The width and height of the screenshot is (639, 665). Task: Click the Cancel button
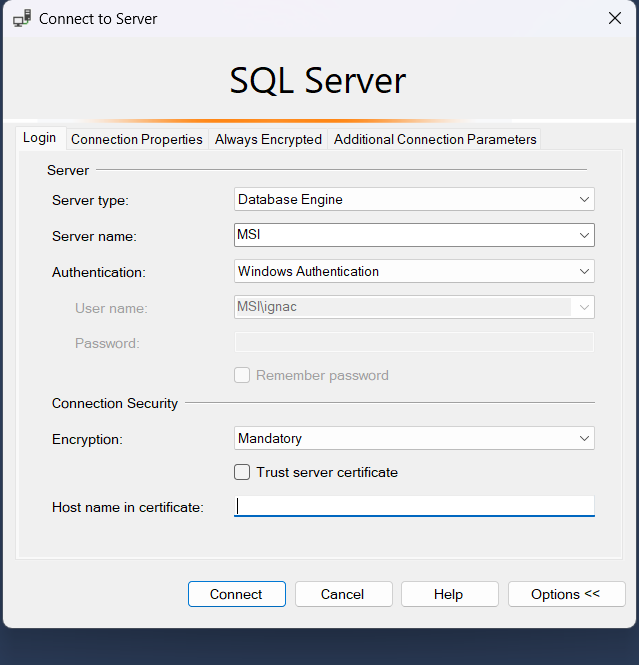(x=342, y=594)
